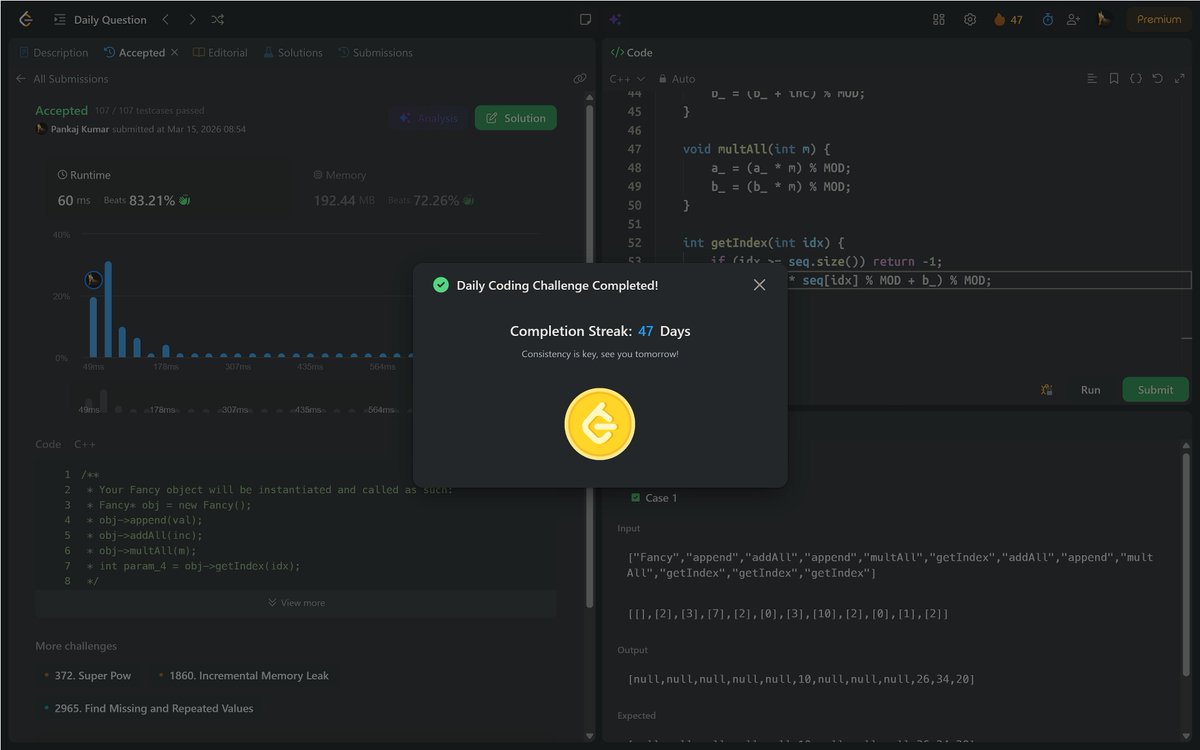
Task: Expand editor to fullscreen icon
Action: tap(1180, 79)
